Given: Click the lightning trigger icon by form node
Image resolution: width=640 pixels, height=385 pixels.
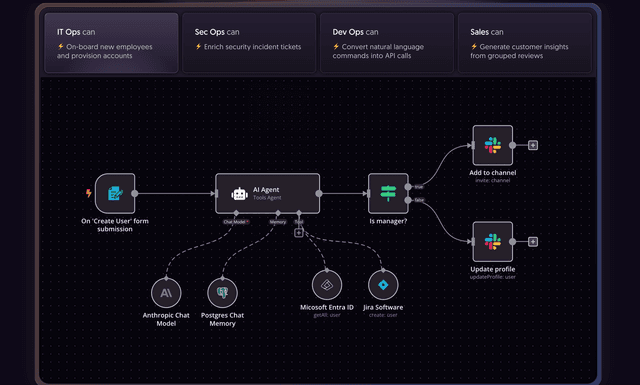Looking at the screenshot, I should point(89,193).
